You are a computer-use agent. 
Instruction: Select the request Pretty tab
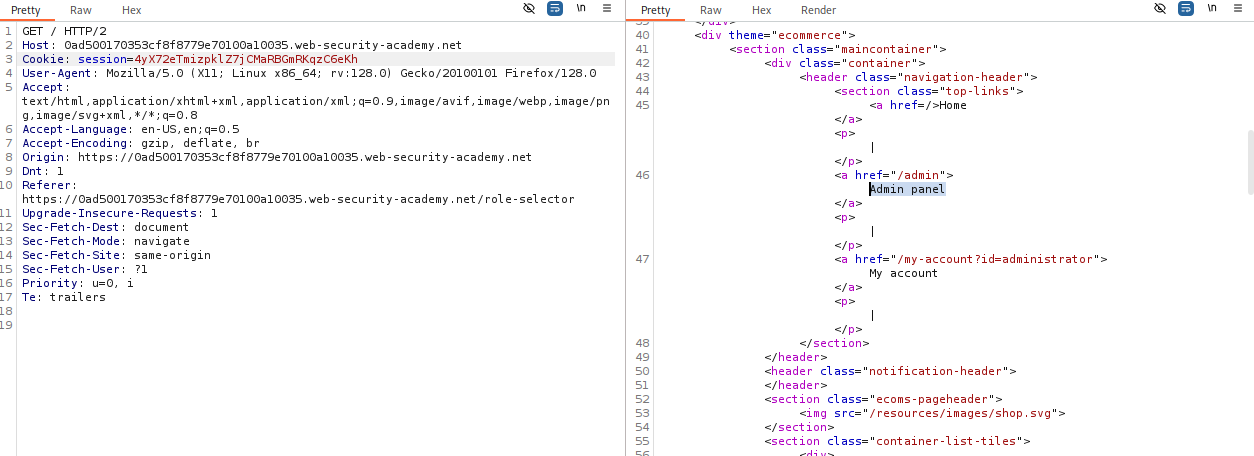pyautogui.click(x=26, y=10)
